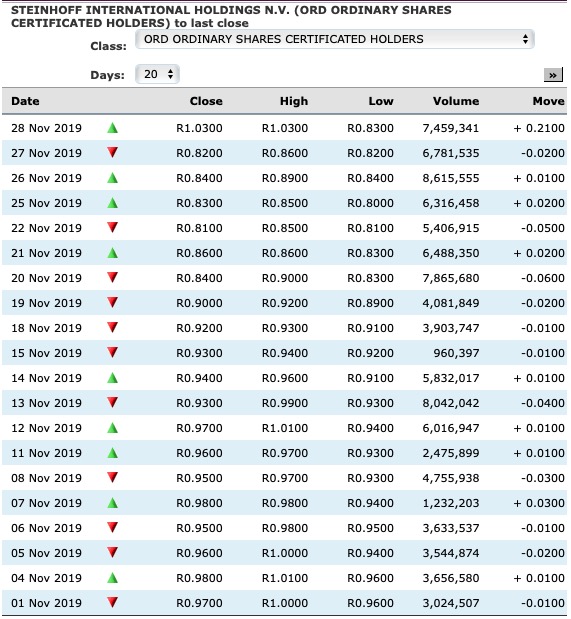This screenshot has height=619, width=571.
Task: Select the close price R1.0300 on 28 Nov
Action: coord(199,128)
